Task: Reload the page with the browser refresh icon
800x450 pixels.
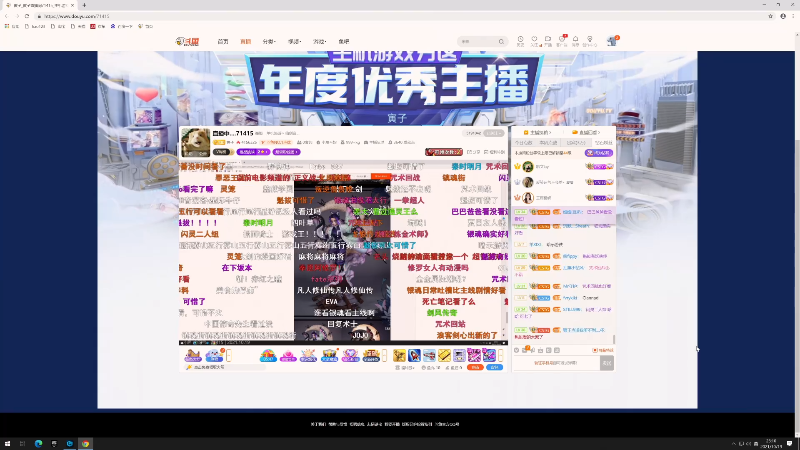Action: (x=27, y=16)
